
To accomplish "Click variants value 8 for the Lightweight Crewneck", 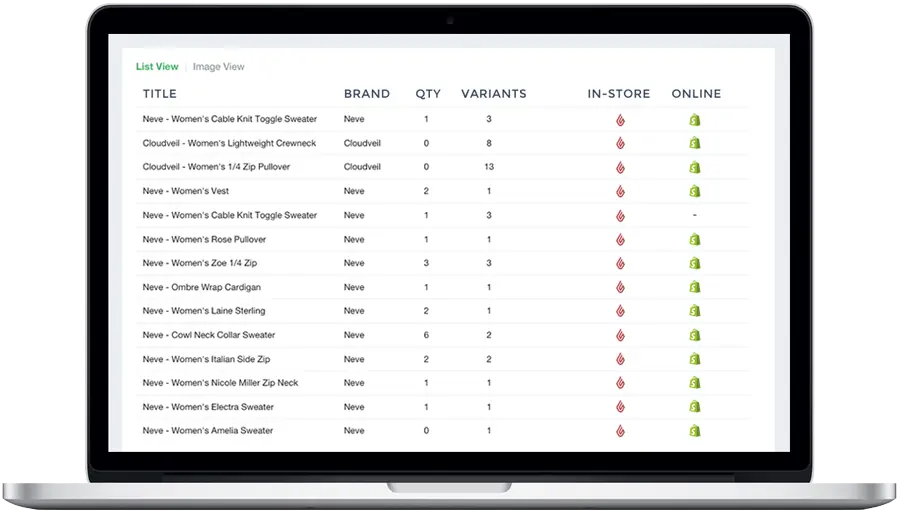I will (489, 143).
